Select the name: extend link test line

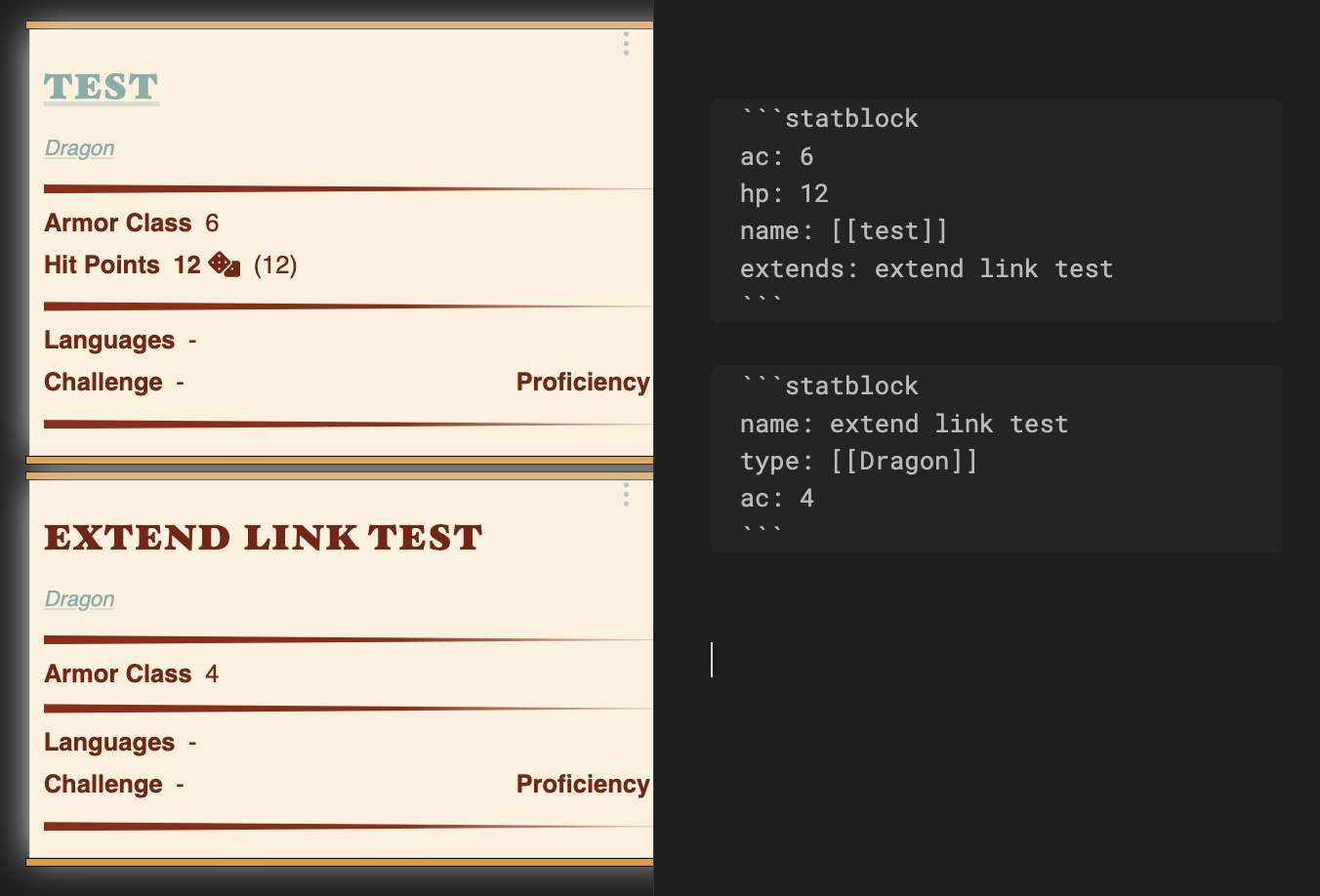pyautogui.click(x=903, y=423)
